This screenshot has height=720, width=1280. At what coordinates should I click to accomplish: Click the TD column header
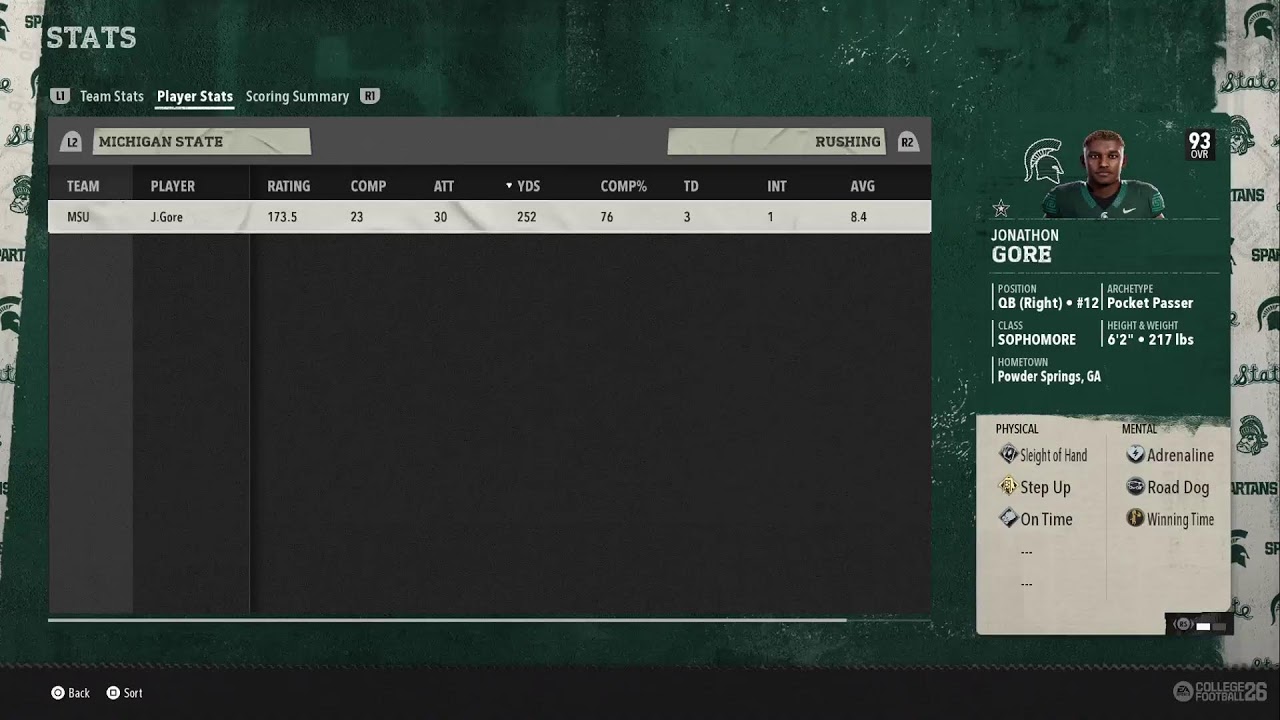tap(691, 186)
